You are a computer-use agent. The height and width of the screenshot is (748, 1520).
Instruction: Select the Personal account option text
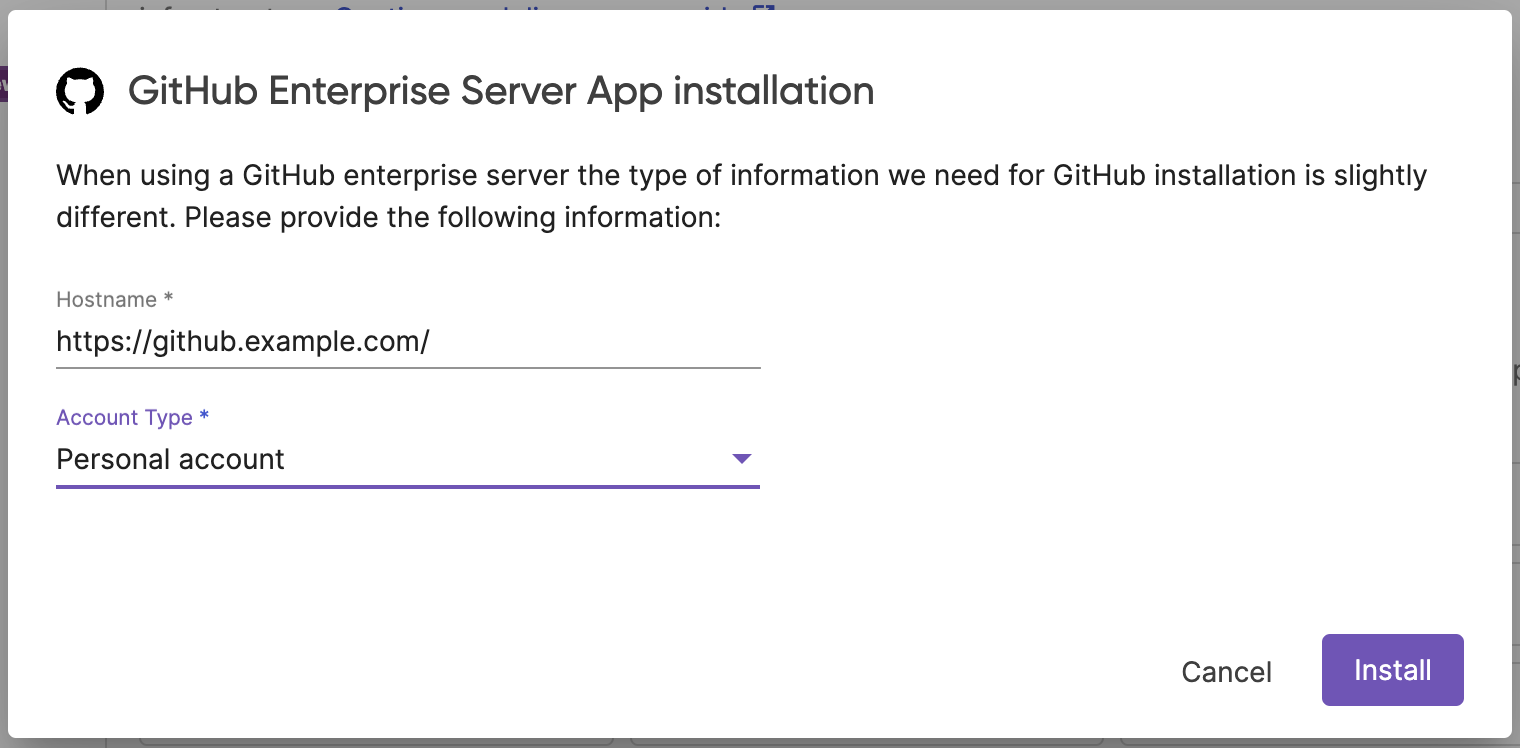(171, 459)
